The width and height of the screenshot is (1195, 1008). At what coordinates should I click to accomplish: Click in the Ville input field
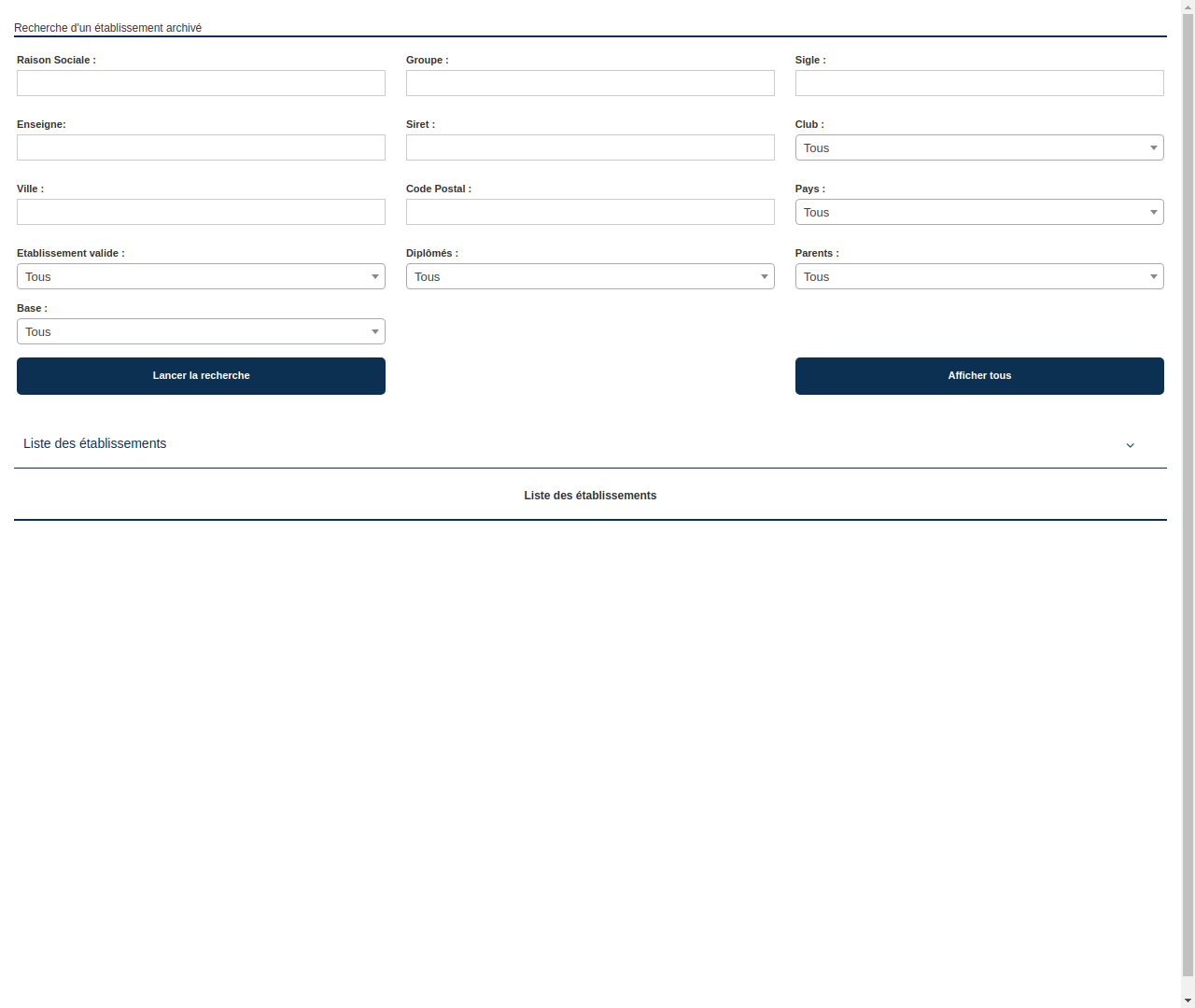click(x=201, y=212)
